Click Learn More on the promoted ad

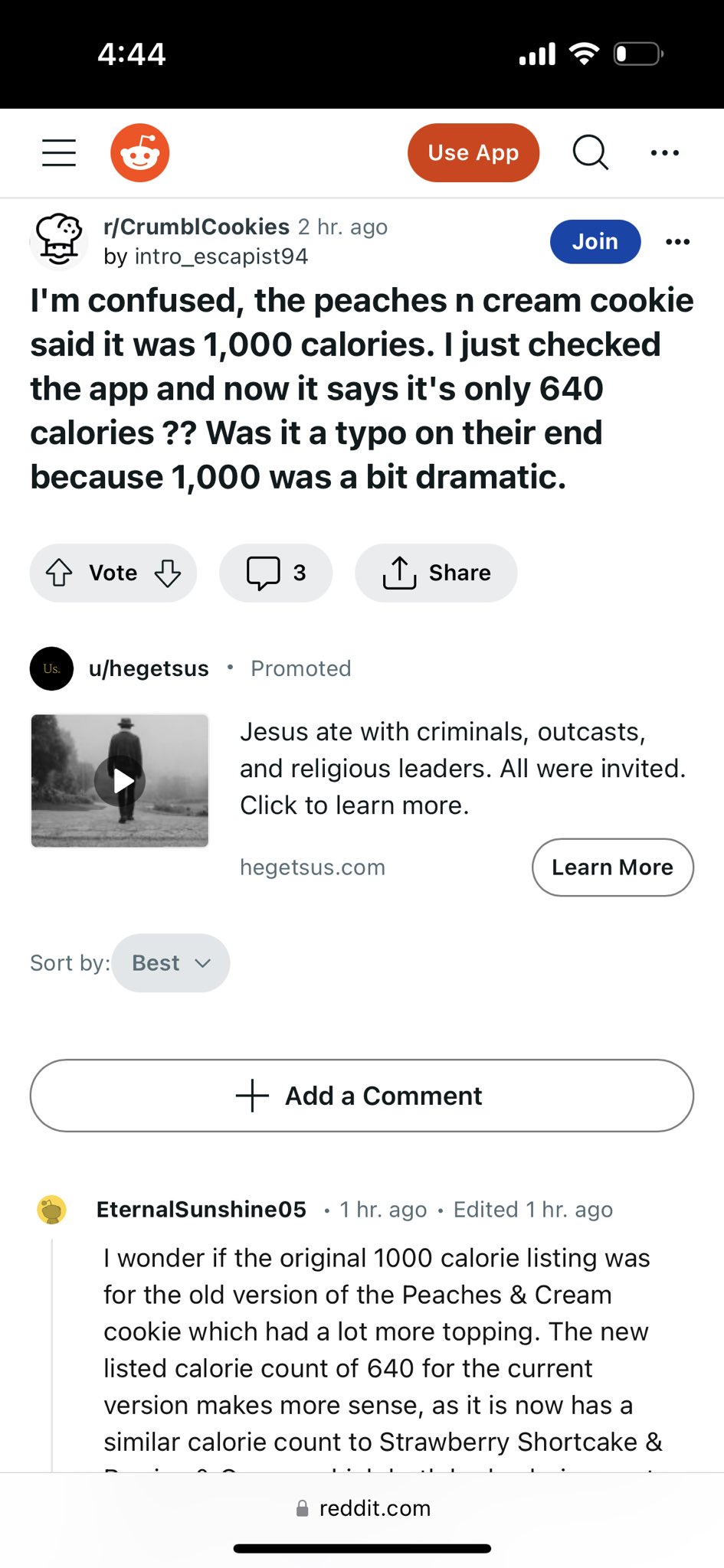[x=612, y=867]
